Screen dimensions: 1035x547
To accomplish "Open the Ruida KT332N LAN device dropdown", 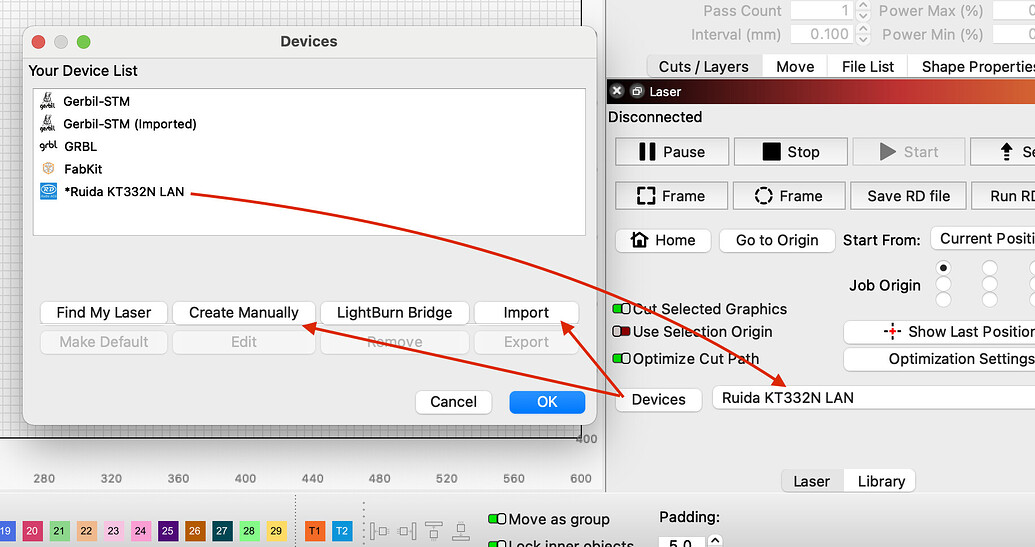I will tap(873, 398).
